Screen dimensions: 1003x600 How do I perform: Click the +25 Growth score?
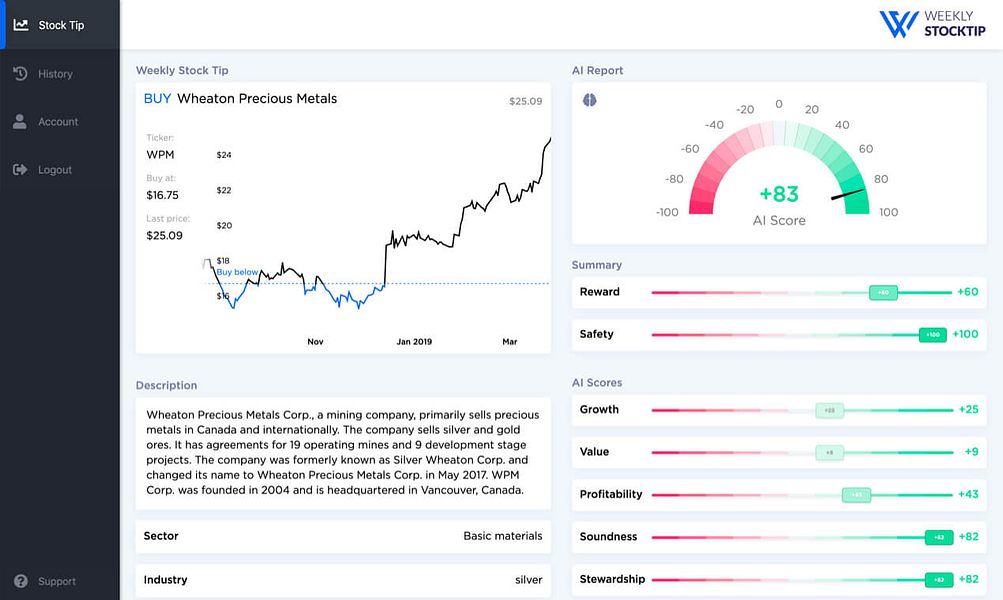(x=968, y=409)
